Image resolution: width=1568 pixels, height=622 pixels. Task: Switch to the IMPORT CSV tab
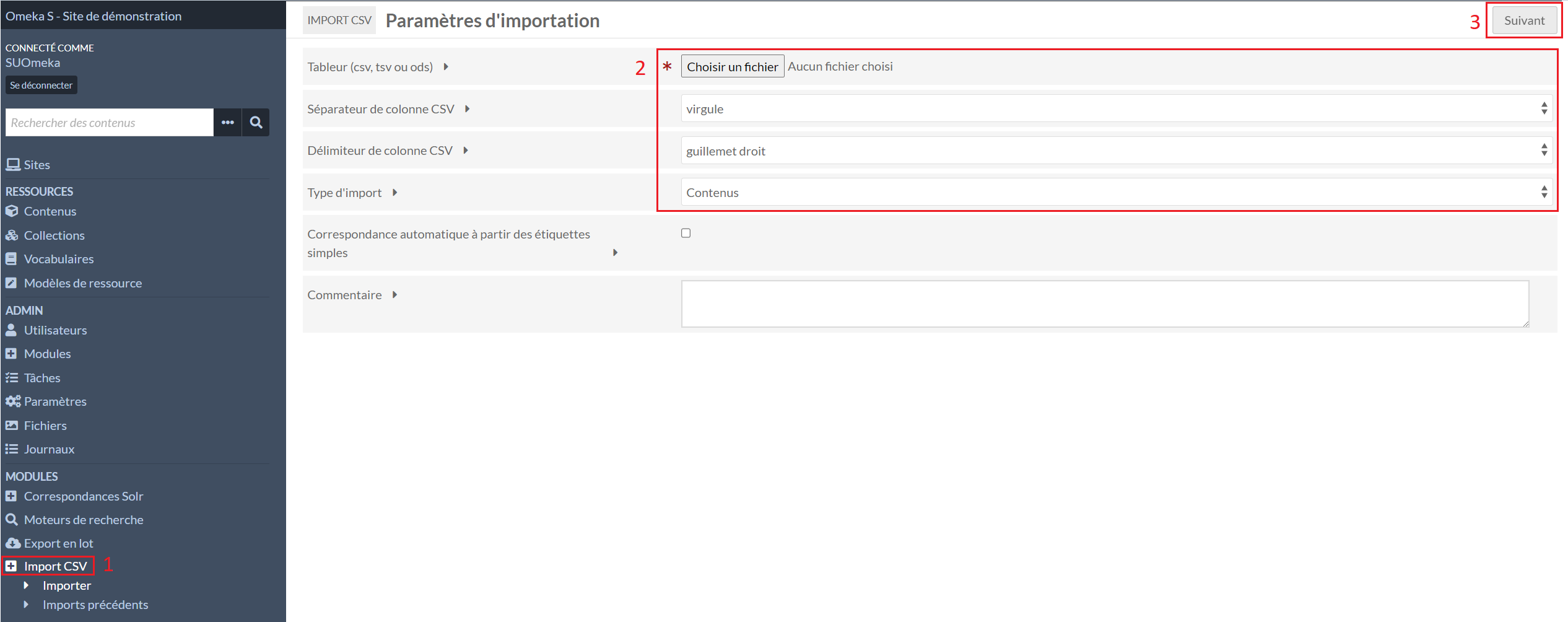click(x=339, y=19)
